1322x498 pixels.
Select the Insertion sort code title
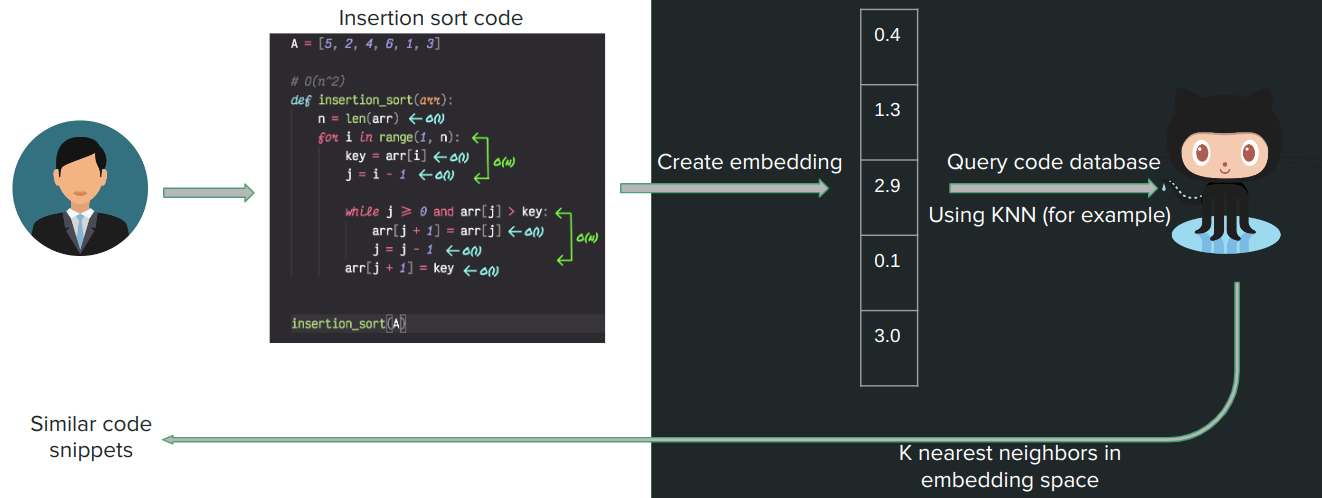[430, 18]
